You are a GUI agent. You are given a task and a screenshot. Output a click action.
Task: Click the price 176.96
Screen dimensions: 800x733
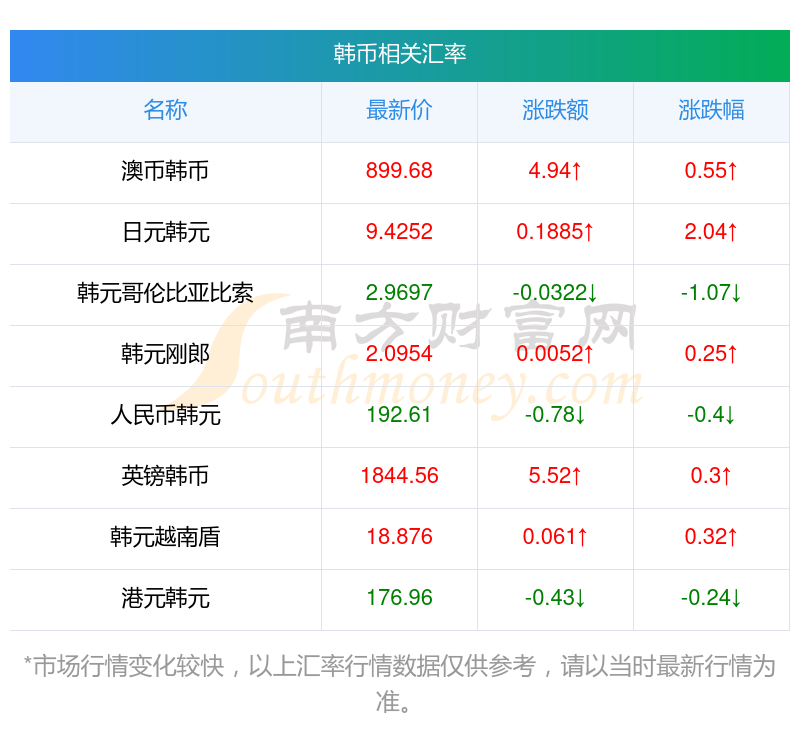coord(399,598)
